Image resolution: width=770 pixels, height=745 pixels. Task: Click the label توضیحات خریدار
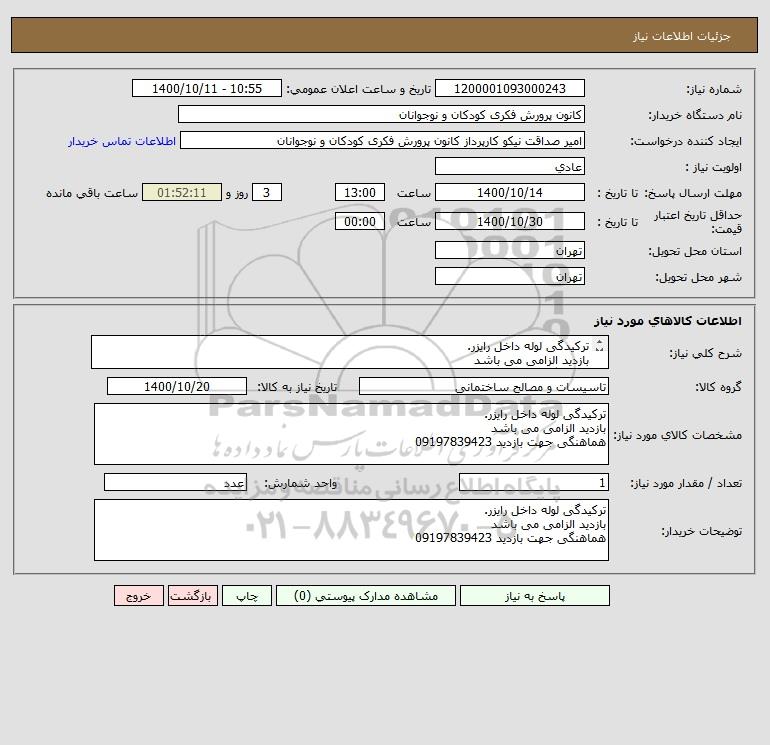pyautogui.click(x=701, y=531)
